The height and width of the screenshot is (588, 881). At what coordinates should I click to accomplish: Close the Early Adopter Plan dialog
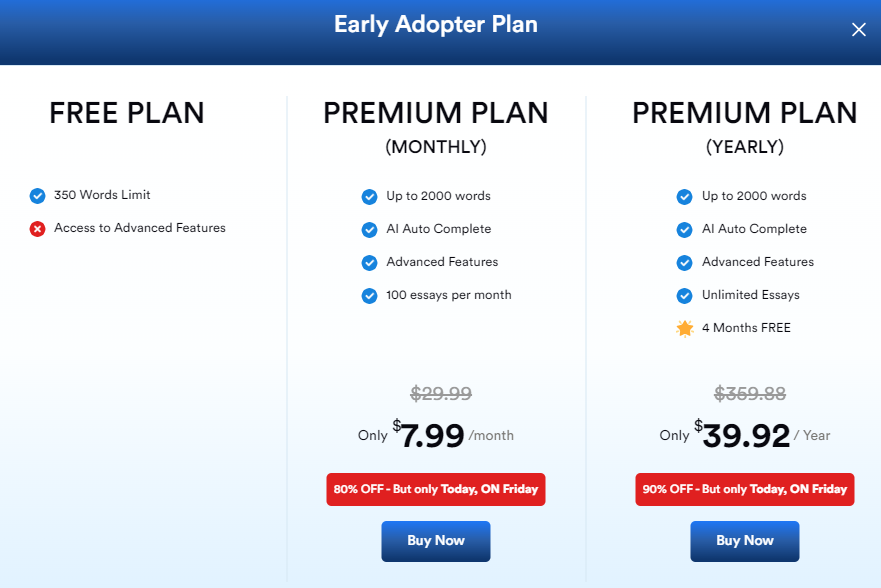click(858, 29)
